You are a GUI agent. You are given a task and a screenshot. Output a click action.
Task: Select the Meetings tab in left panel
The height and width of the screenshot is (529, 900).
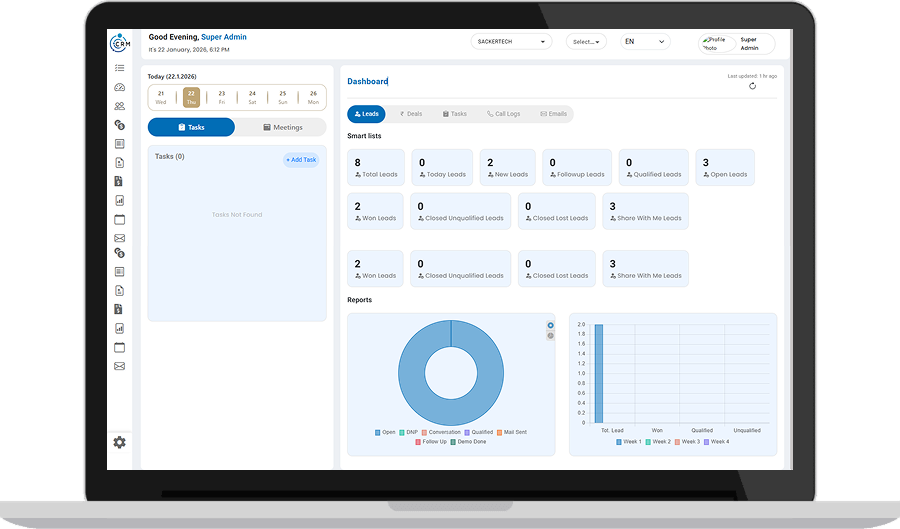(282, 127)
